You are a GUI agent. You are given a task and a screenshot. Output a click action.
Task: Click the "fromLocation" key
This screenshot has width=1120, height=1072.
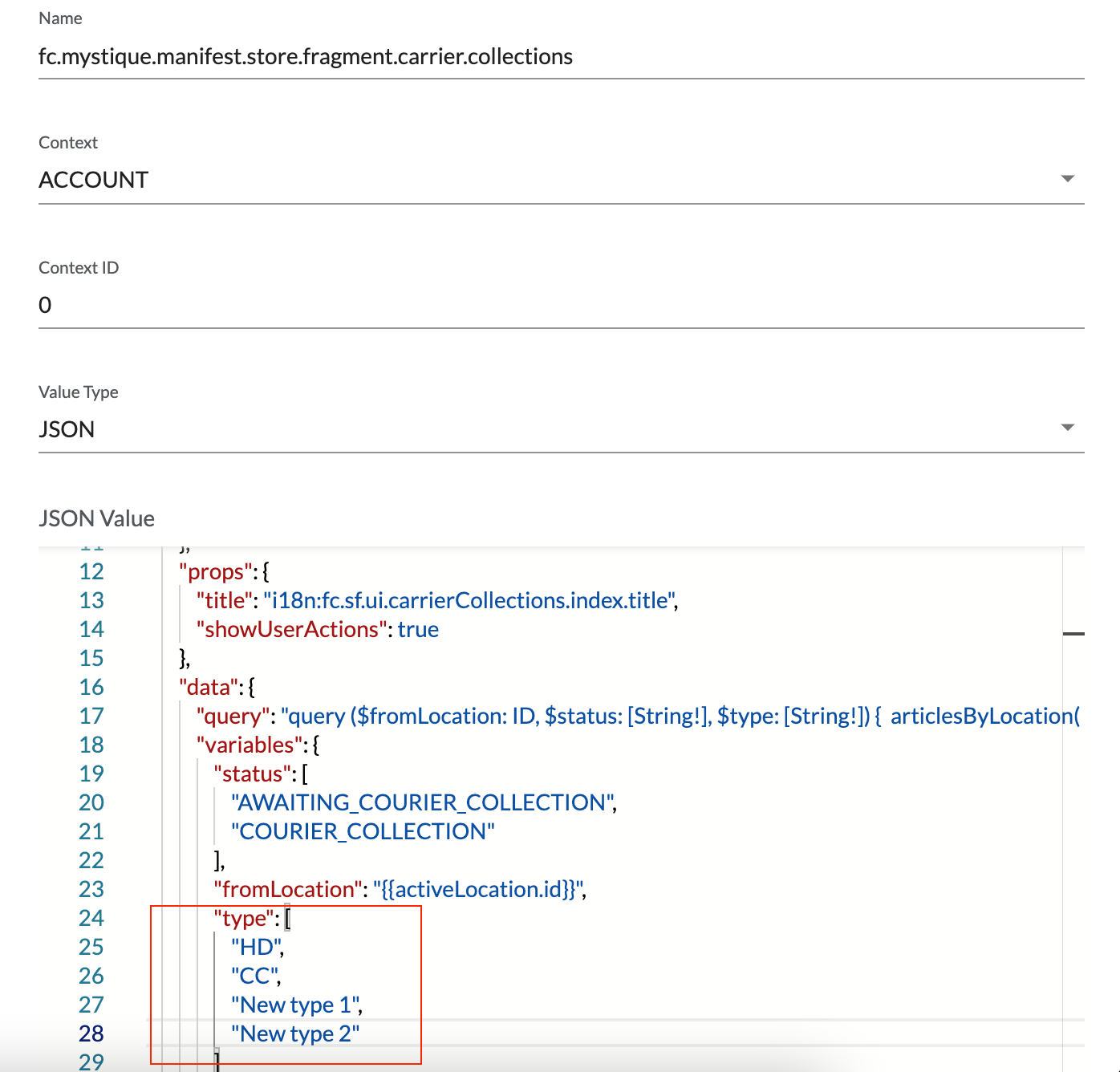[x=288, y=890]
